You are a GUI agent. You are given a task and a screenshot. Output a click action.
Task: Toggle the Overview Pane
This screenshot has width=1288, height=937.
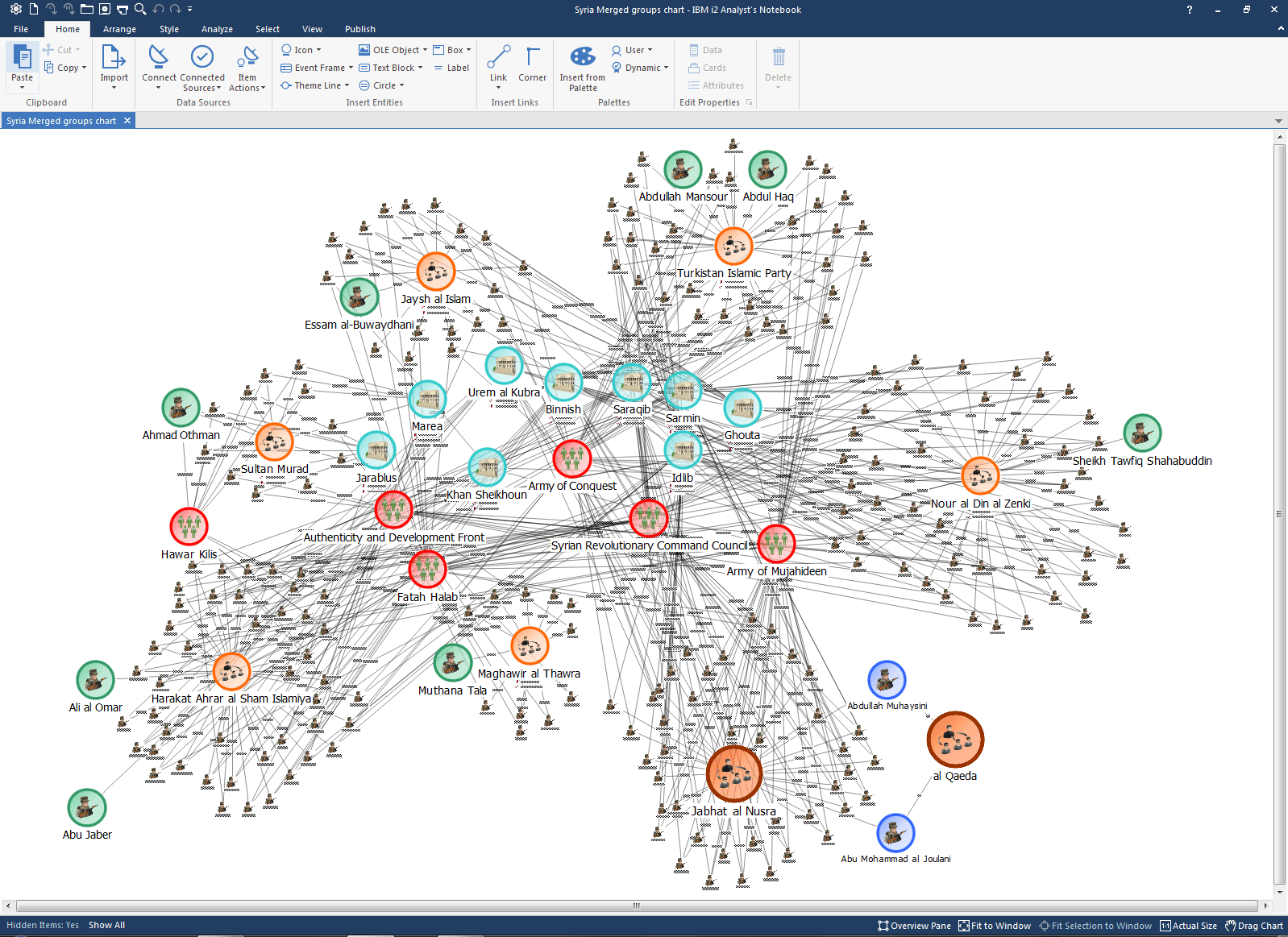point(914,926)
